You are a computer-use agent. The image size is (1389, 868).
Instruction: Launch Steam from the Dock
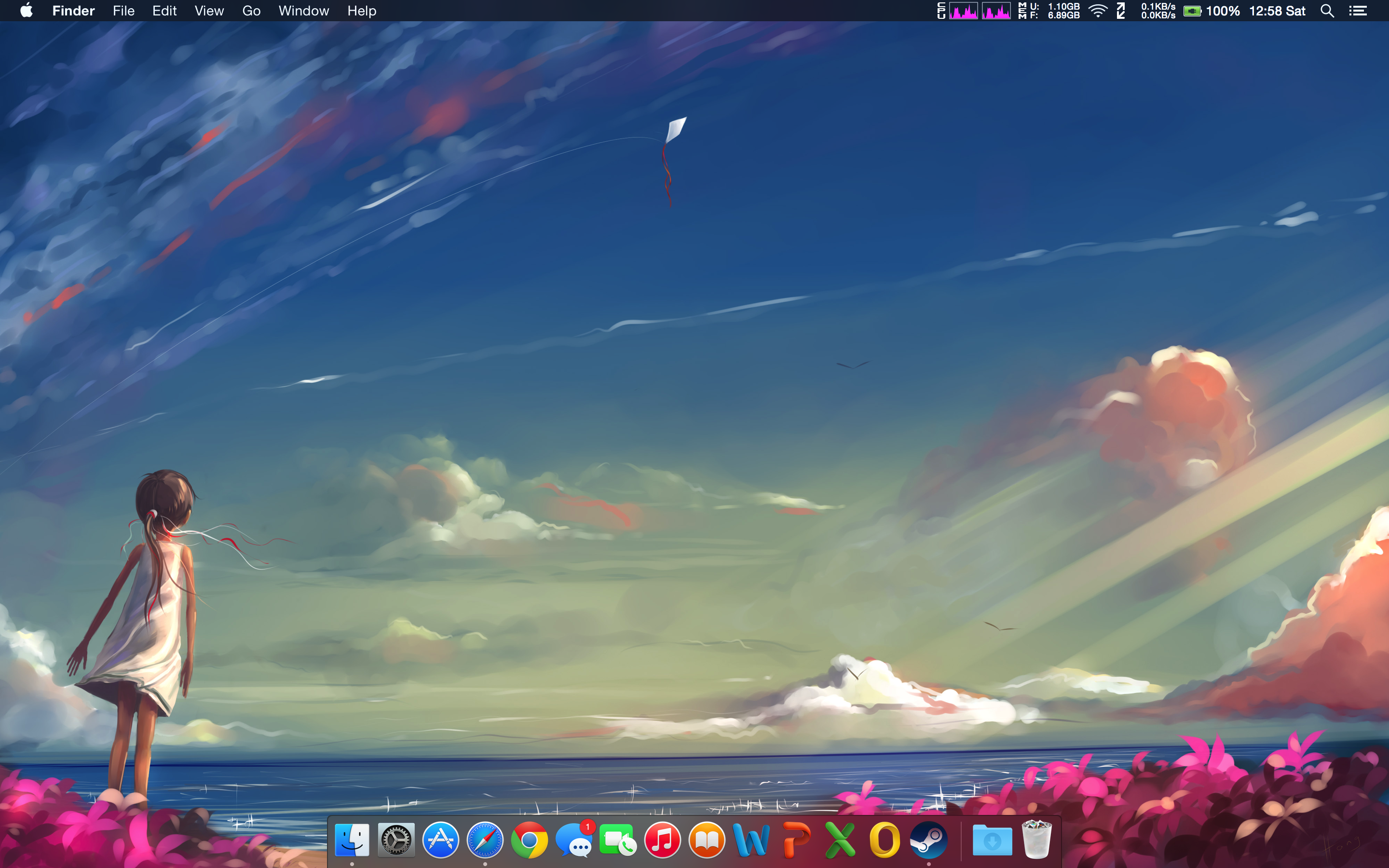coord(929,840)
